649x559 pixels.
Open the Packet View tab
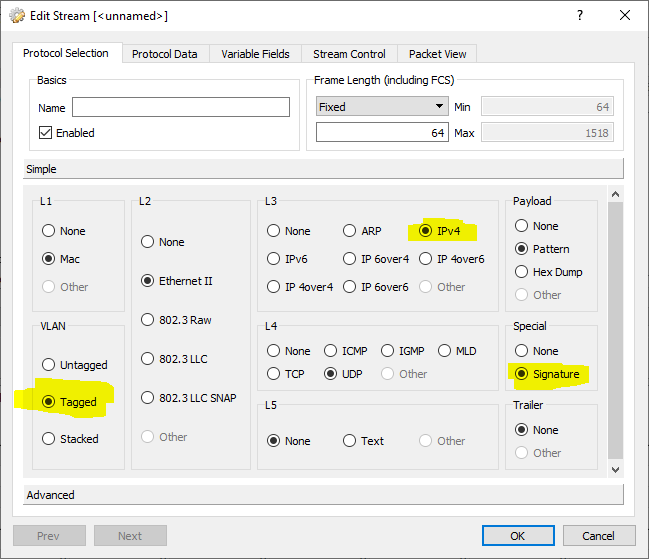coord(436,54)
